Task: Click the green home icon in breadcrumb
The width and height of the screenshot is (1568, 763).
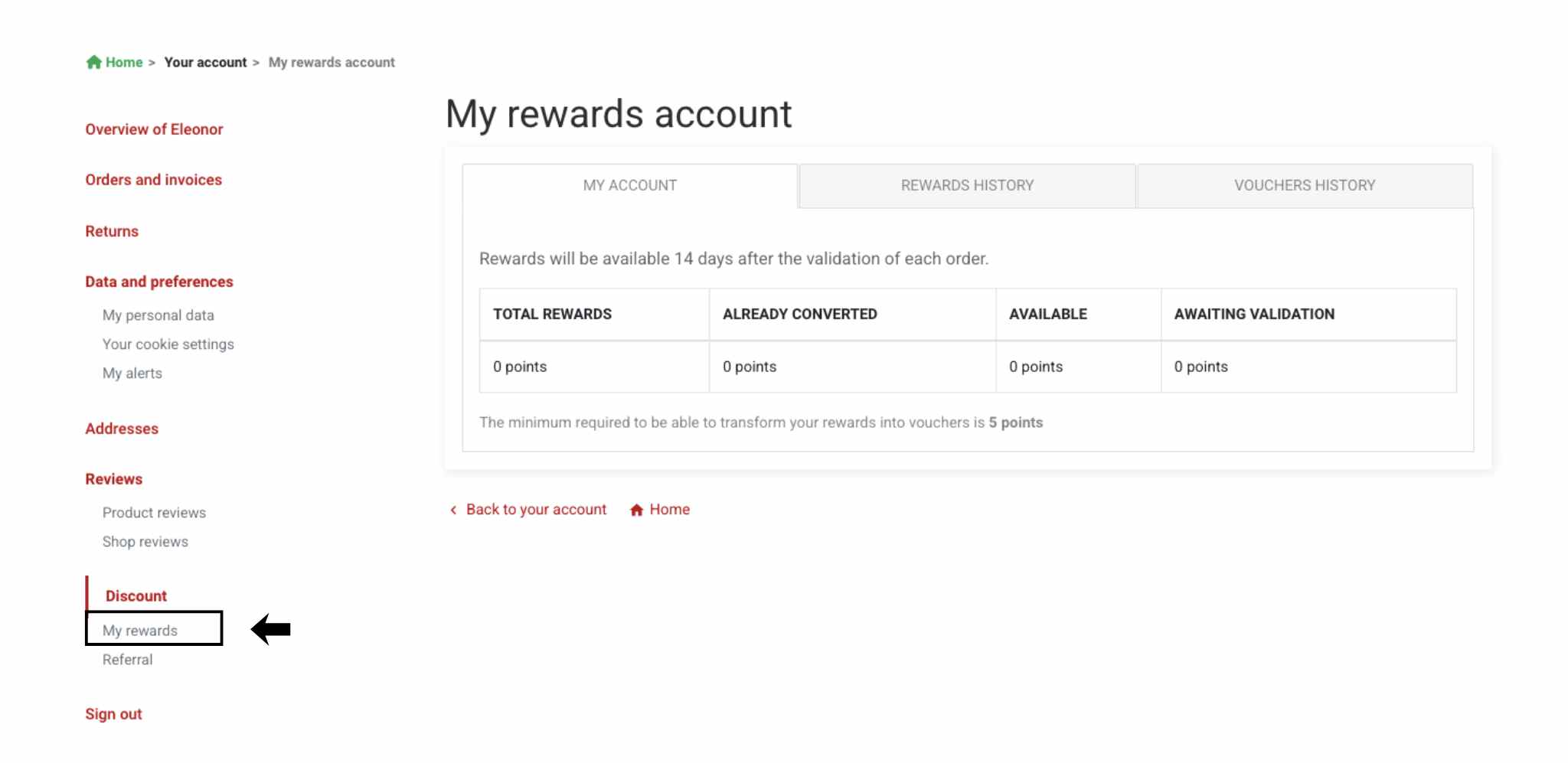Action: tap(93, 62)
